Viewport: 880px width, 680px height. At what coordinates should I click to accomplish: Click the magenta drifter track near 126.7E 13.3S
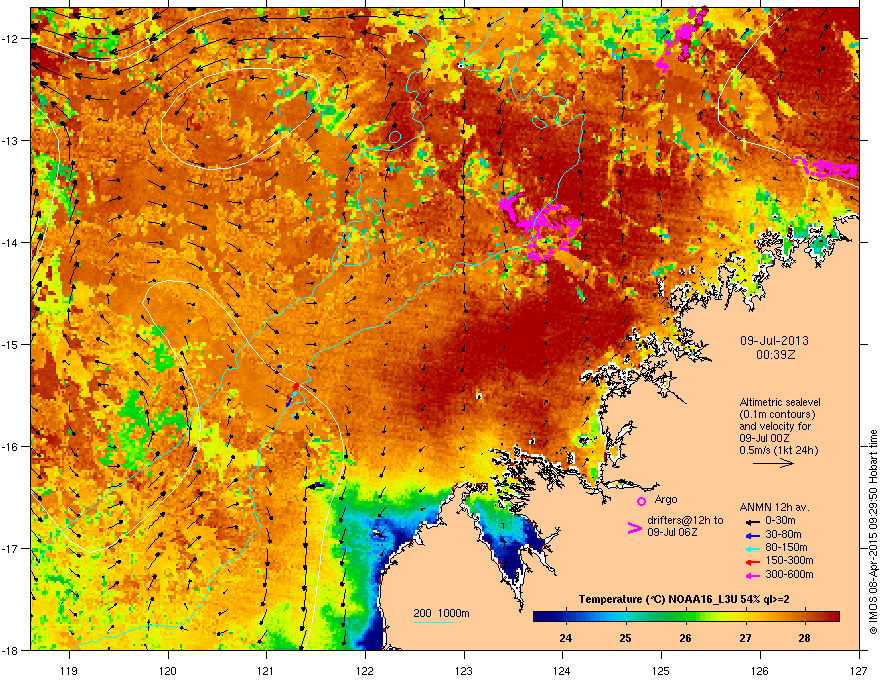point(825,168)
